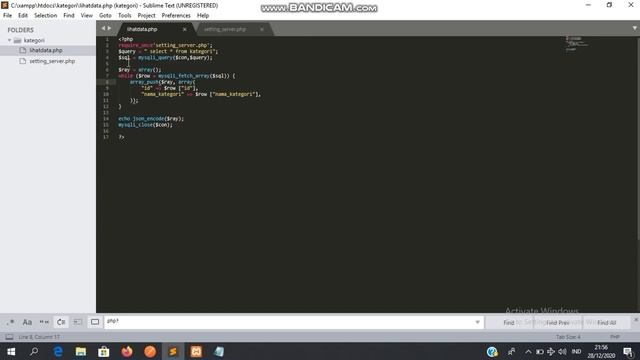Go to previous tab arrow
Viewport: 640px width, 360px height.
coord(103,28)
